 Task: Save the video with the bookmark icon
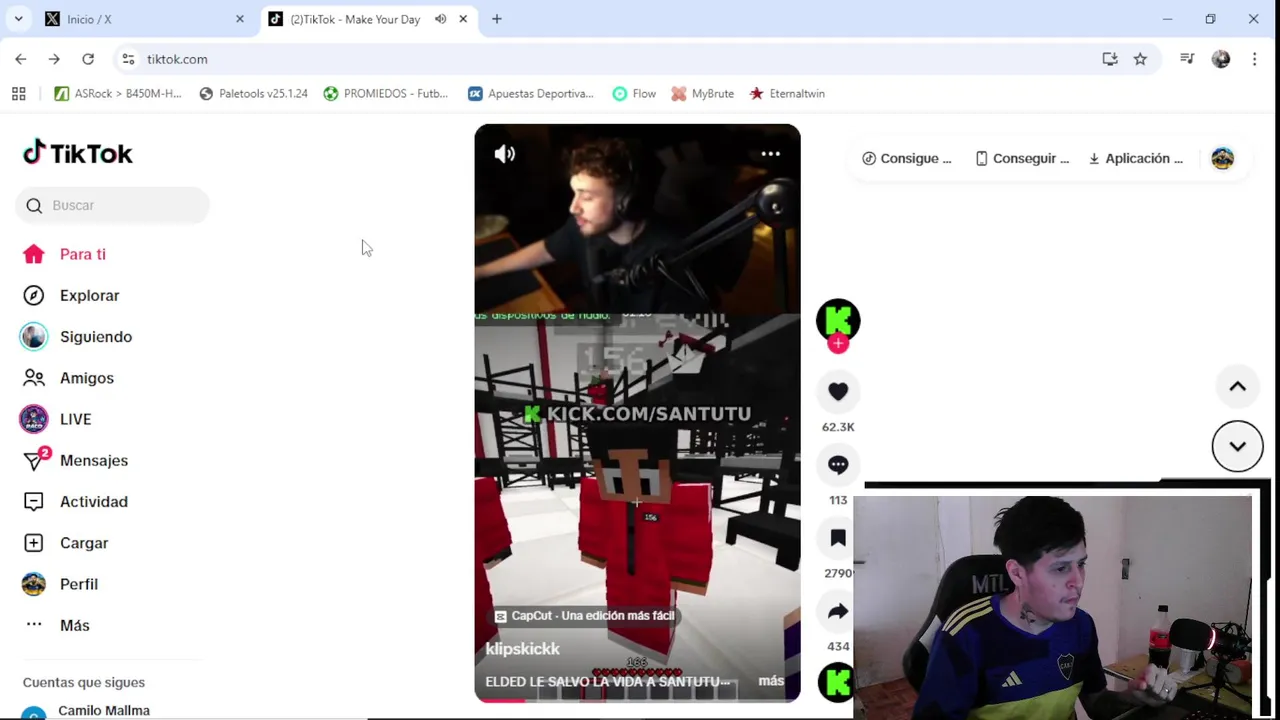pos(838,538)
